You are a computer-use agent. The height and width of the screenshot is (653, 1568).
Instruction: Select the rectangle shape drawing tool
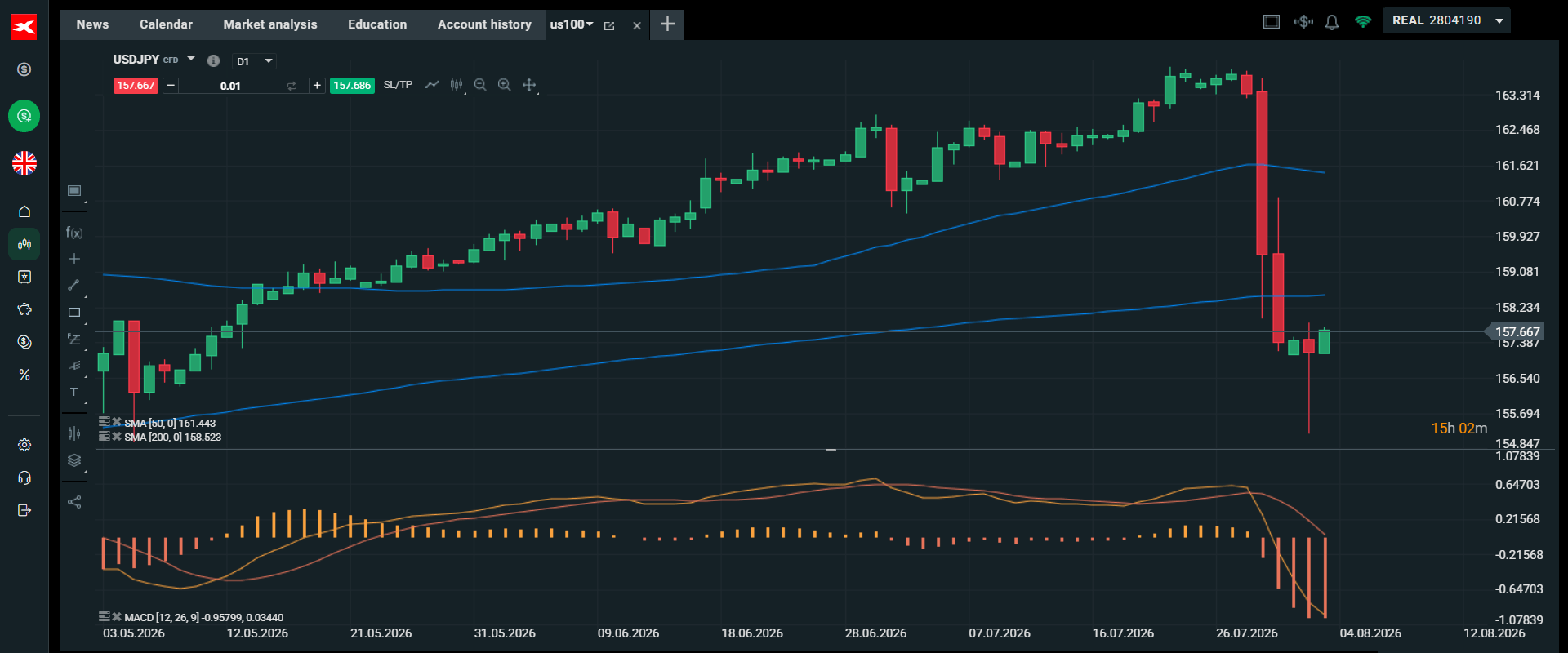coord(74,312)
